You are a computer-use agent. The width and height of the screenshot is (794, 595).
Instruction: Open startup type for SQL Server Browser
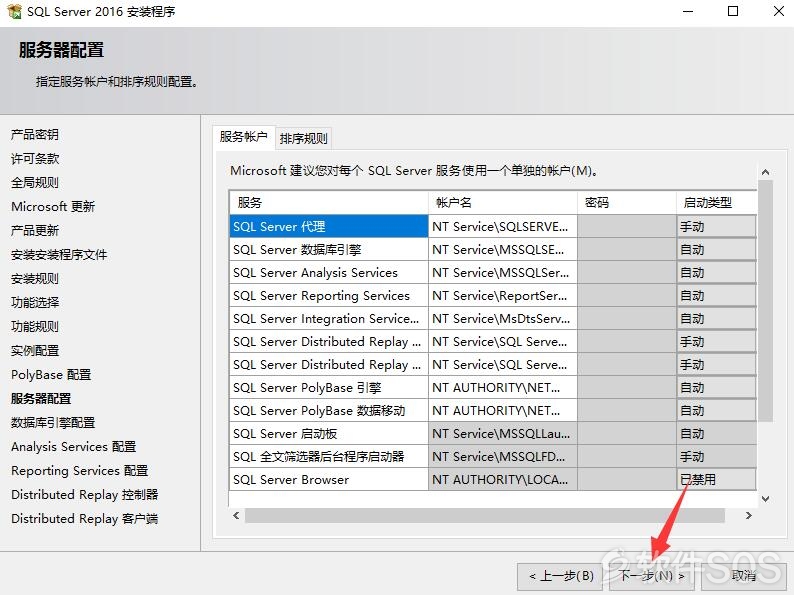coord(717,480)
